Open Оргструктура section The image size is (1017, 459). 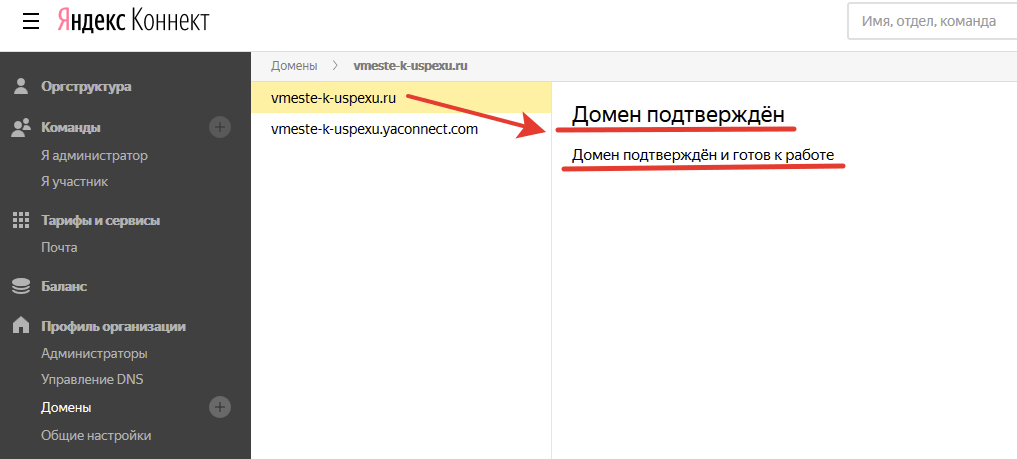coord(86,87)
